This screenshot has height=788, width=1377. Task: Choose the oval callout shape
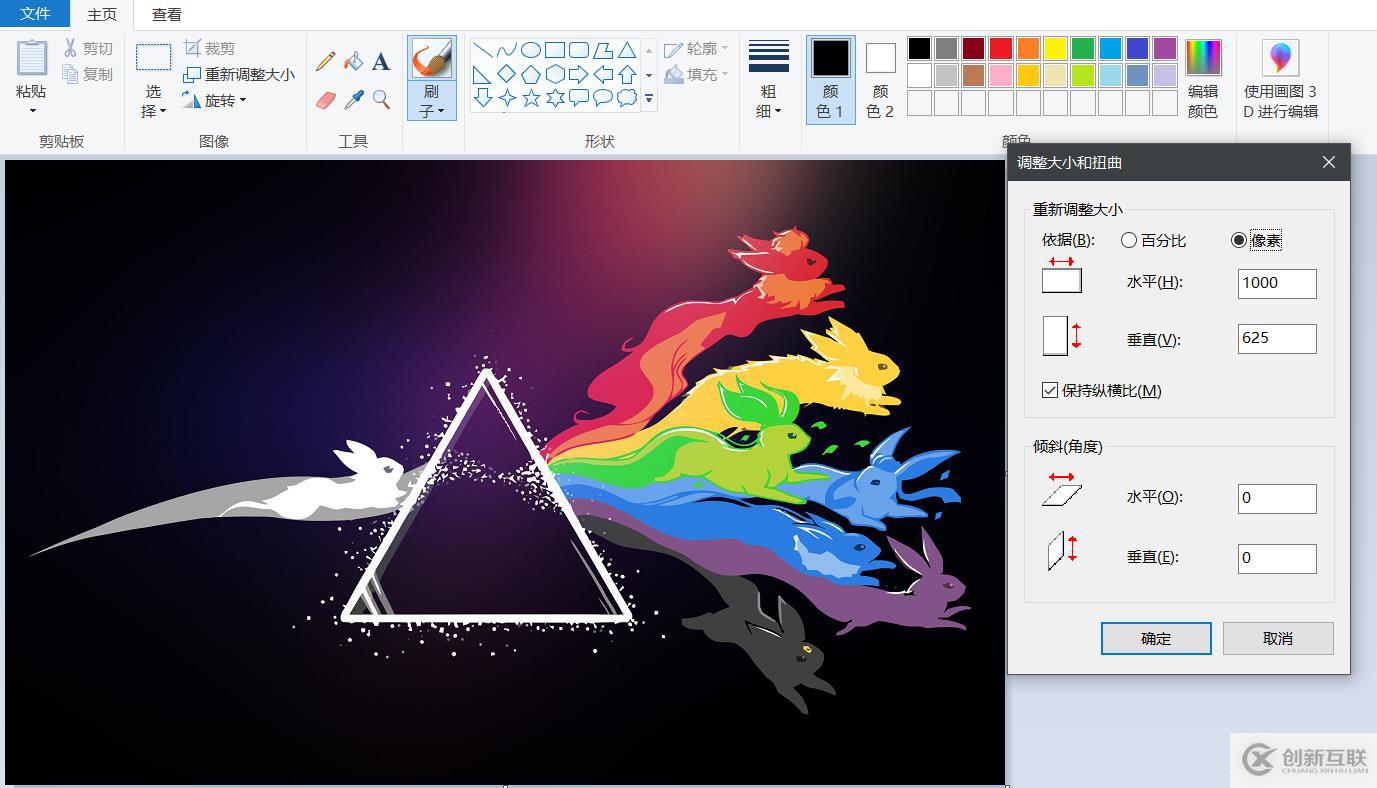603,97
